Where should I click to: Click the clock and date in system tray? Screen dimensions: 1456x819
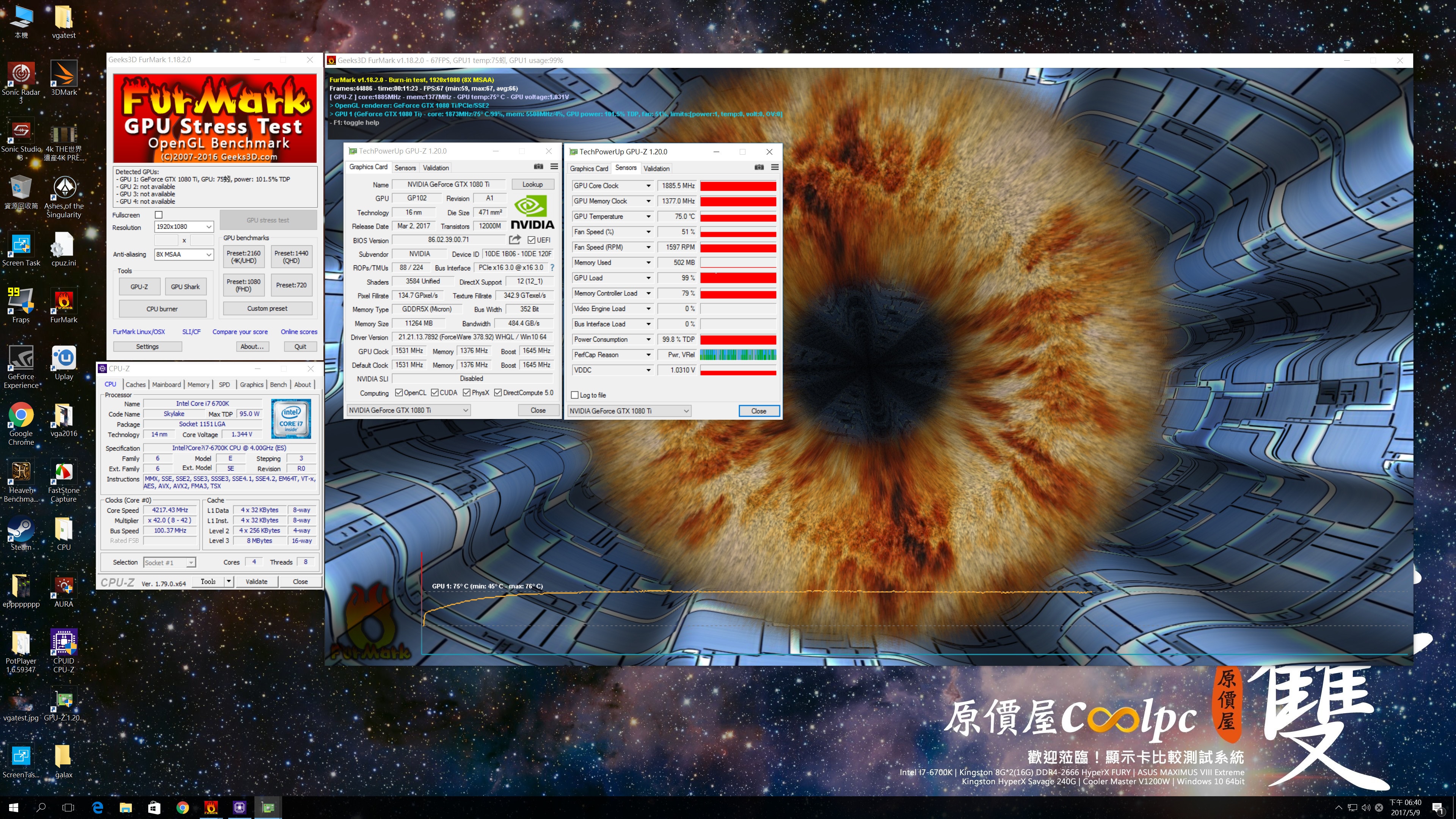(x=1405, y=807)
